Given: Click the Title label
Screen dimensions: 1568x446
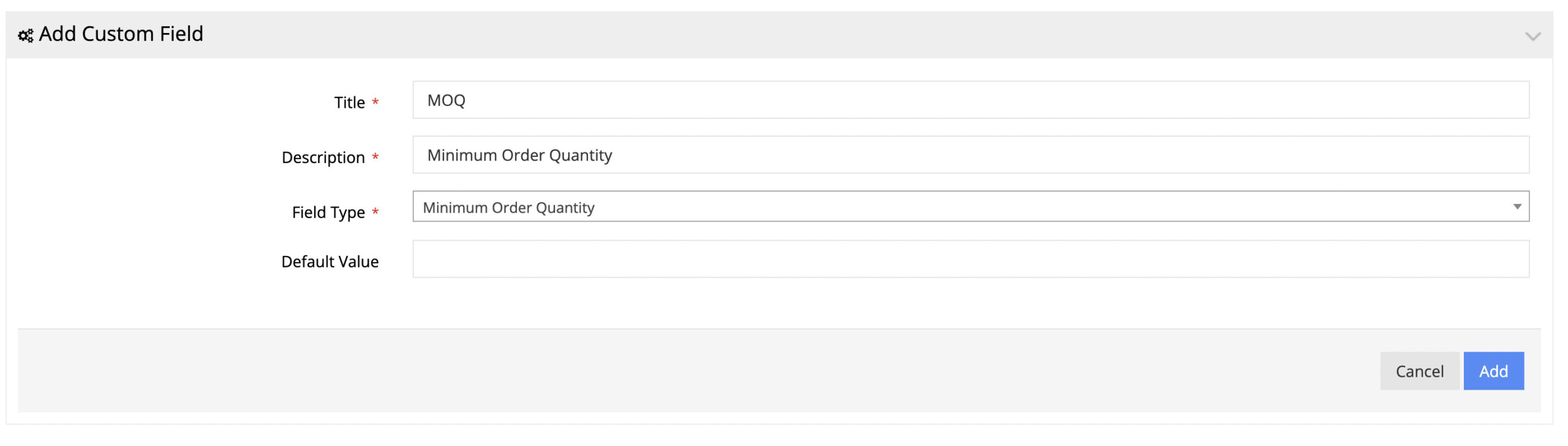Looking at the screenshot, I should pos(349,102).
